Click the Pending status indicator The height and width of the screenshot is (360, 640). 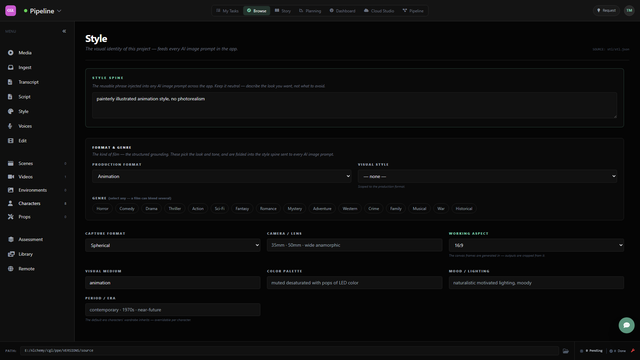tap(591, 351)
